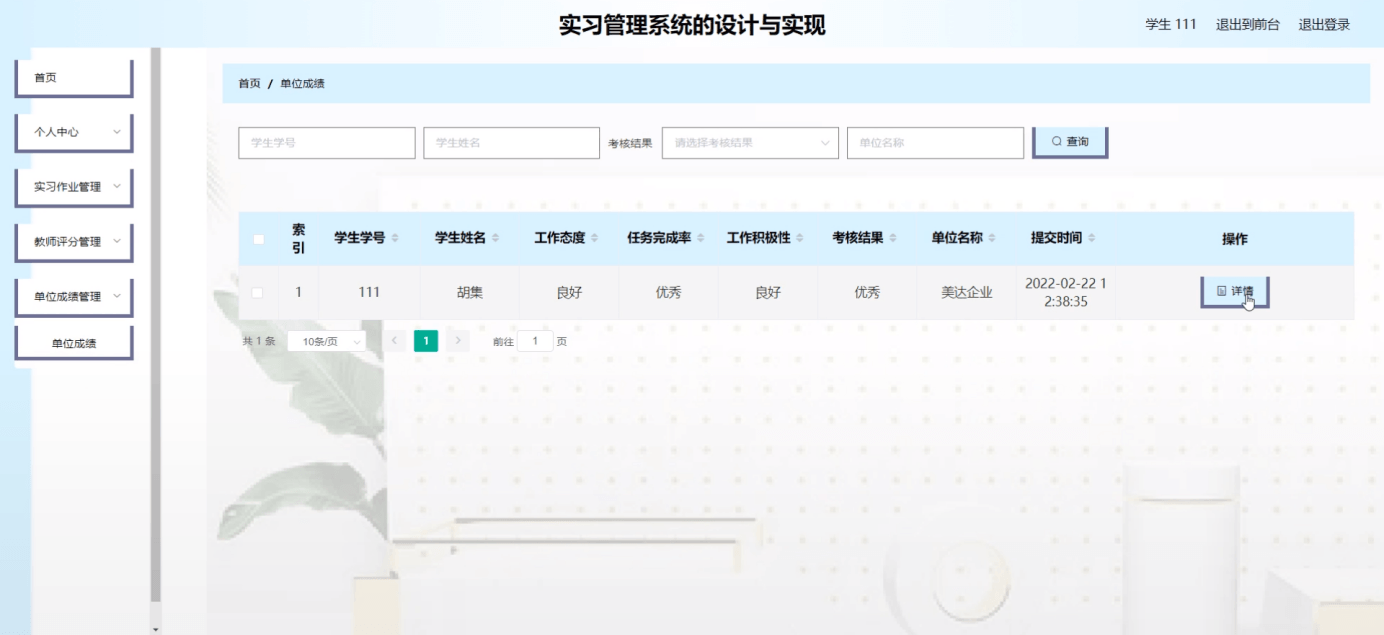
Task: Expand the 教师评分管理 sidebar menu
Action: click(74, 242)
